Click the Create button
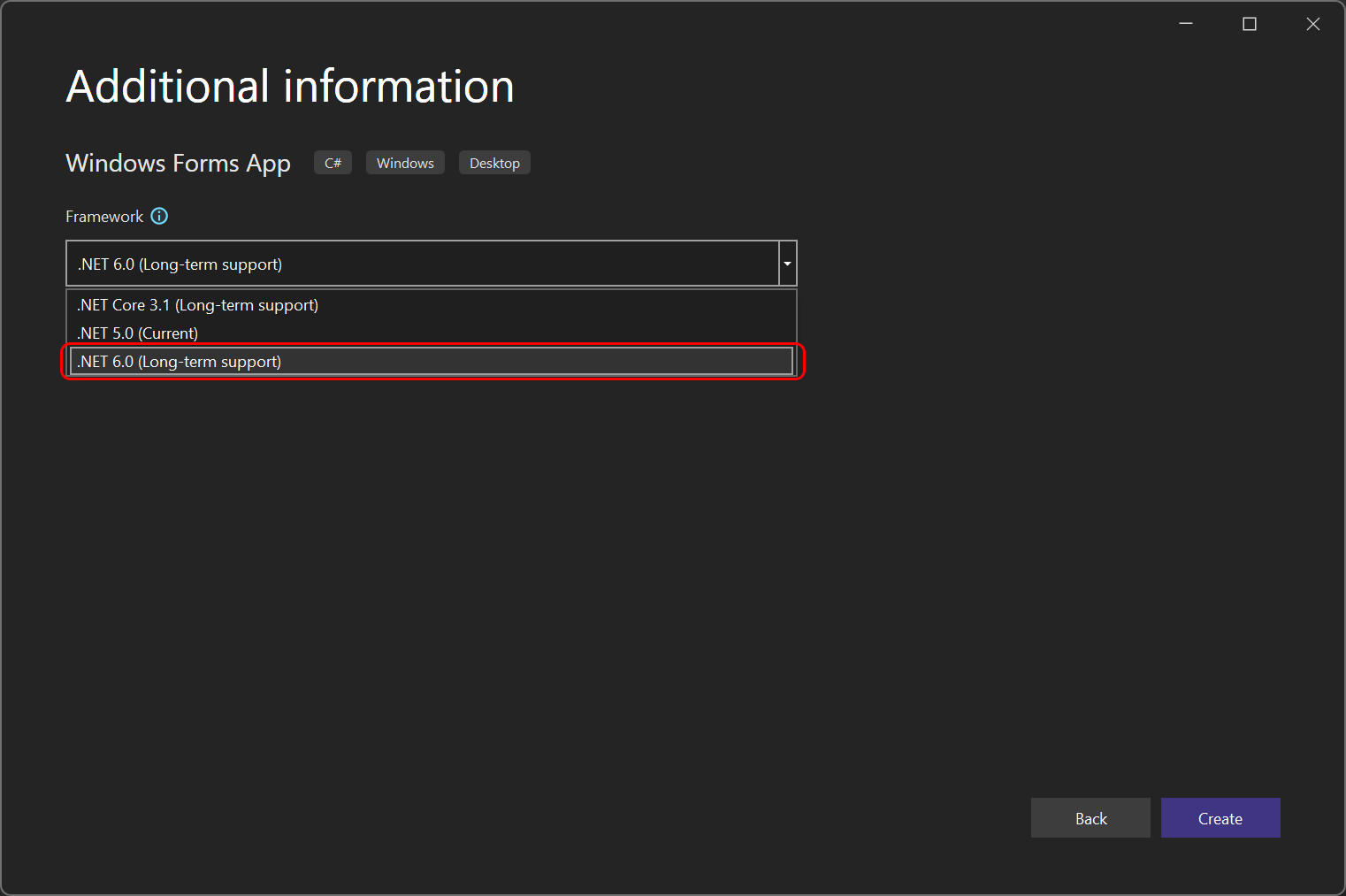 tap(1220, 818)
